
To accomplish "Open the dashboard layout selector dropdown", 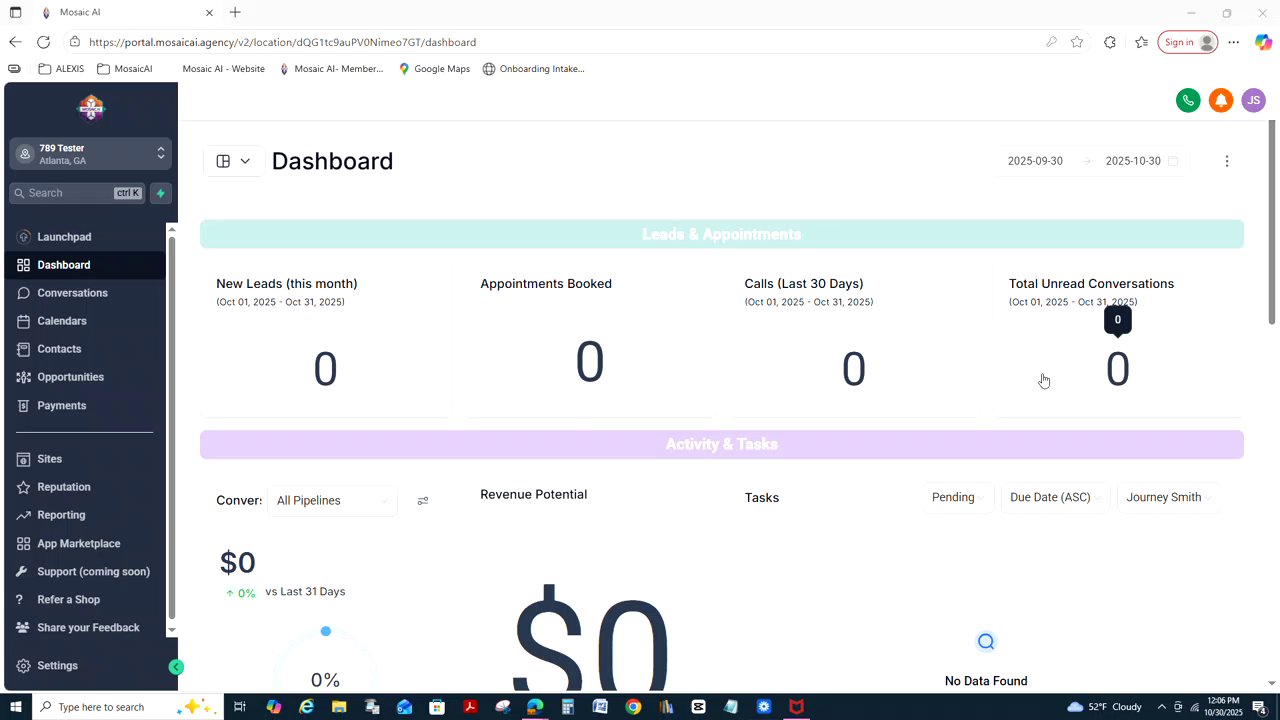I will point(233,161).
